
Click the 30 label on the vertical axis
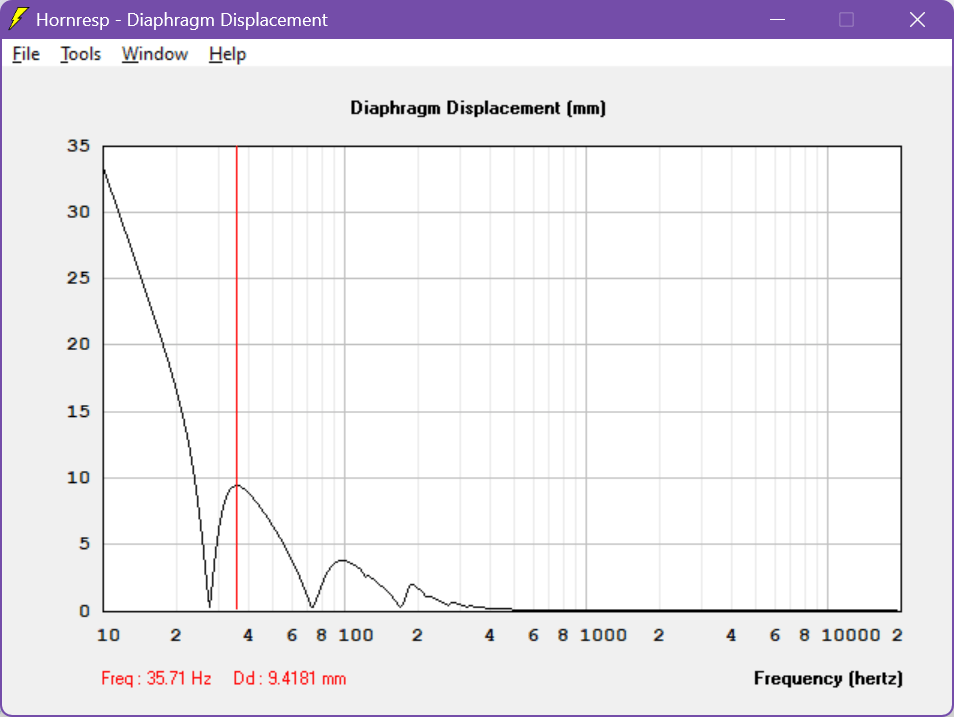coord(78,212)
